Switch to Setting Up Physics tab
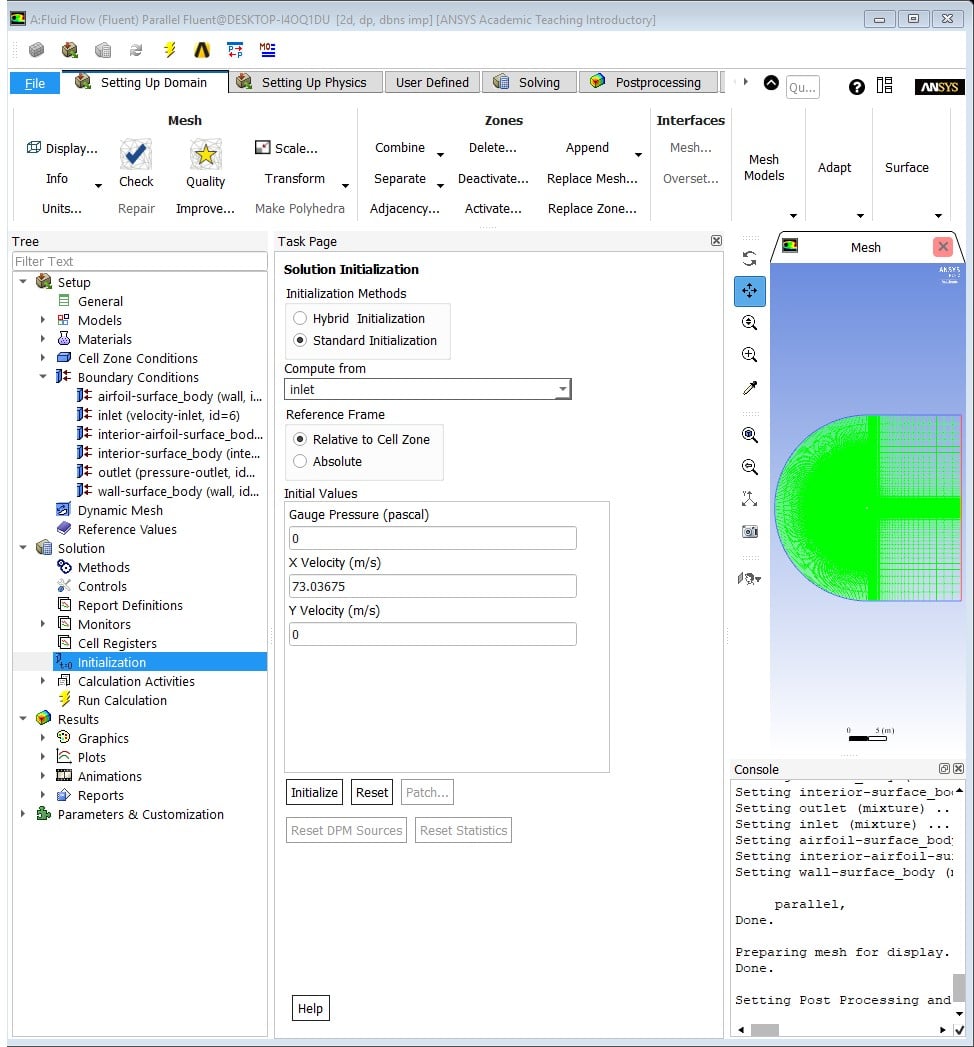 tap(306, 82)
